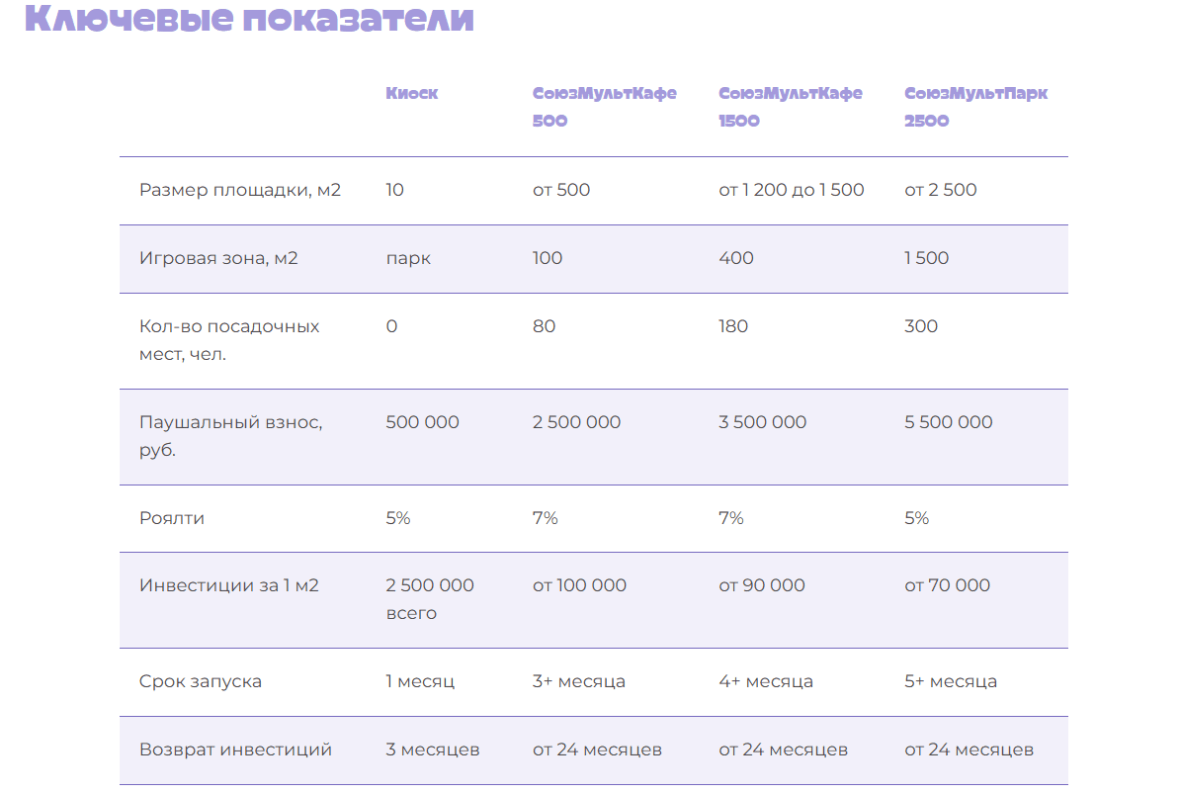The image size is (1180, 794).
Task: Select the "Срок запуска" row label
Action: pyautogui.click(x=200, y=681)
